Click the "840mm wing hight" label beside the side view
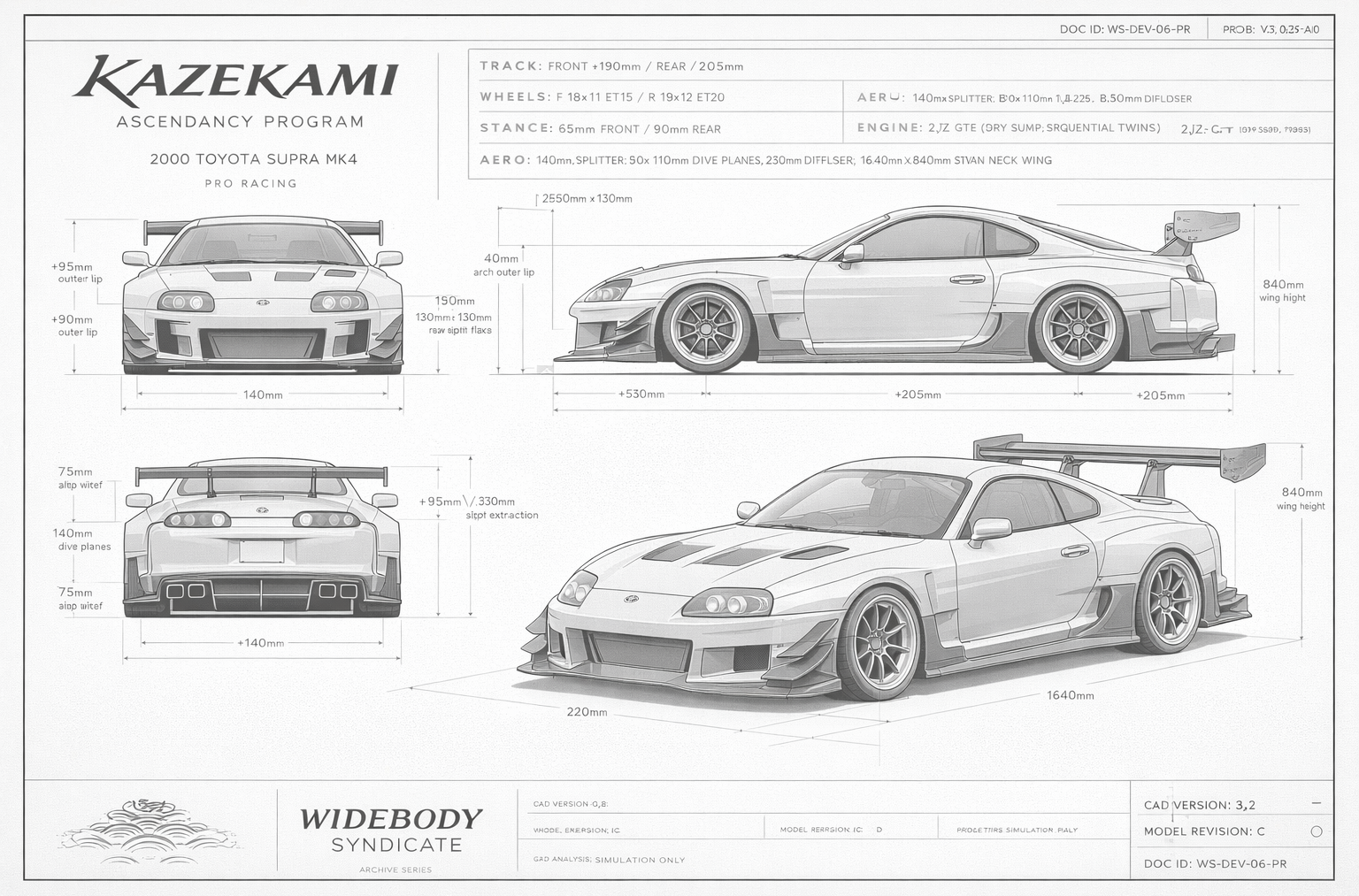1359x896 pixels. (x=1283, y=291)
